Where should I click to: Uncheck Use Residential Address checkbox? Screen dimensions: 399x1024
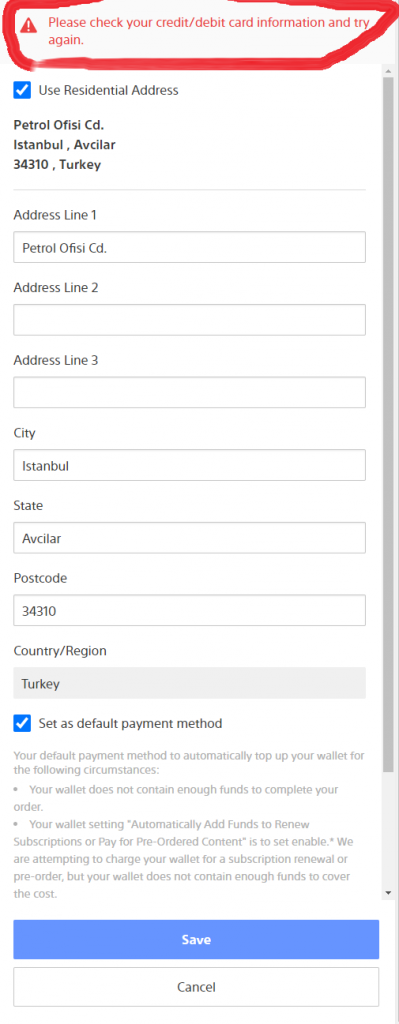tap(22, 90)
